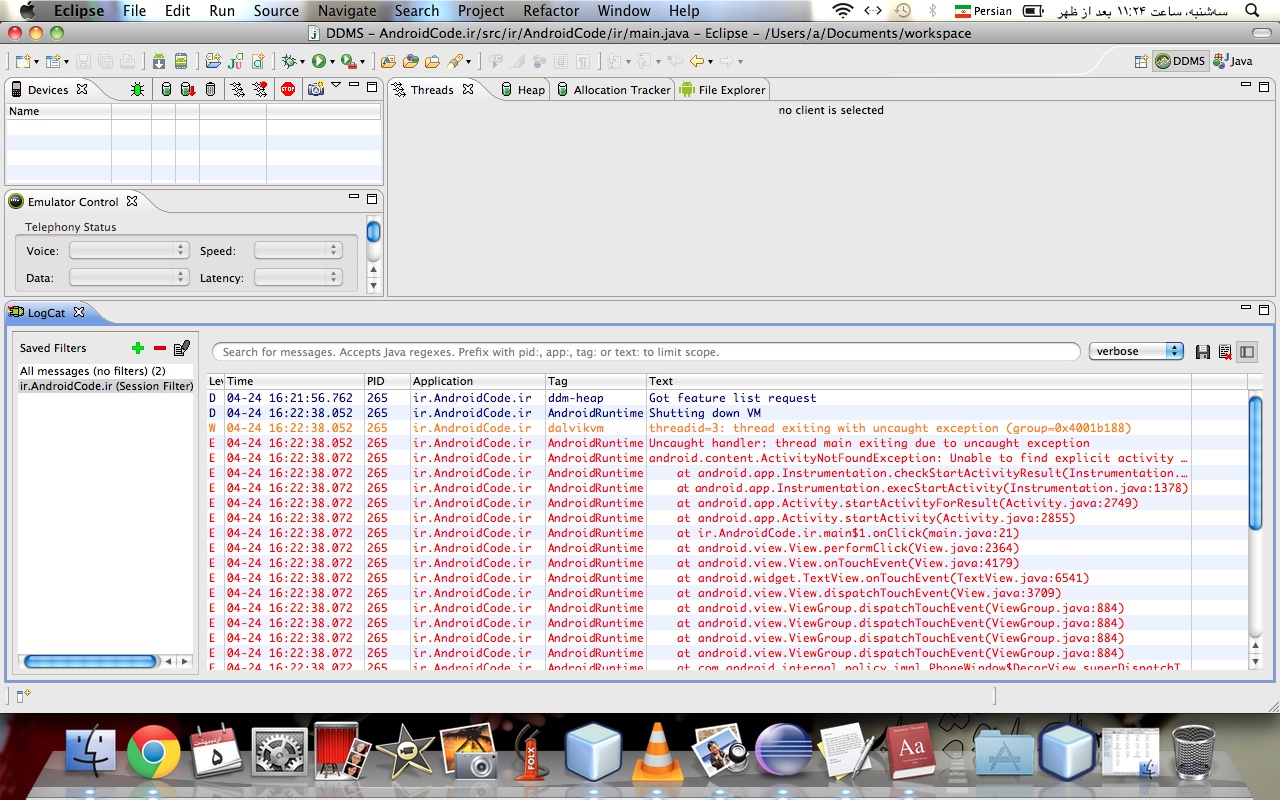The image size is (1280, 800).
Task: Click the LogCat message search field
Action: click(x=645, y=352)
